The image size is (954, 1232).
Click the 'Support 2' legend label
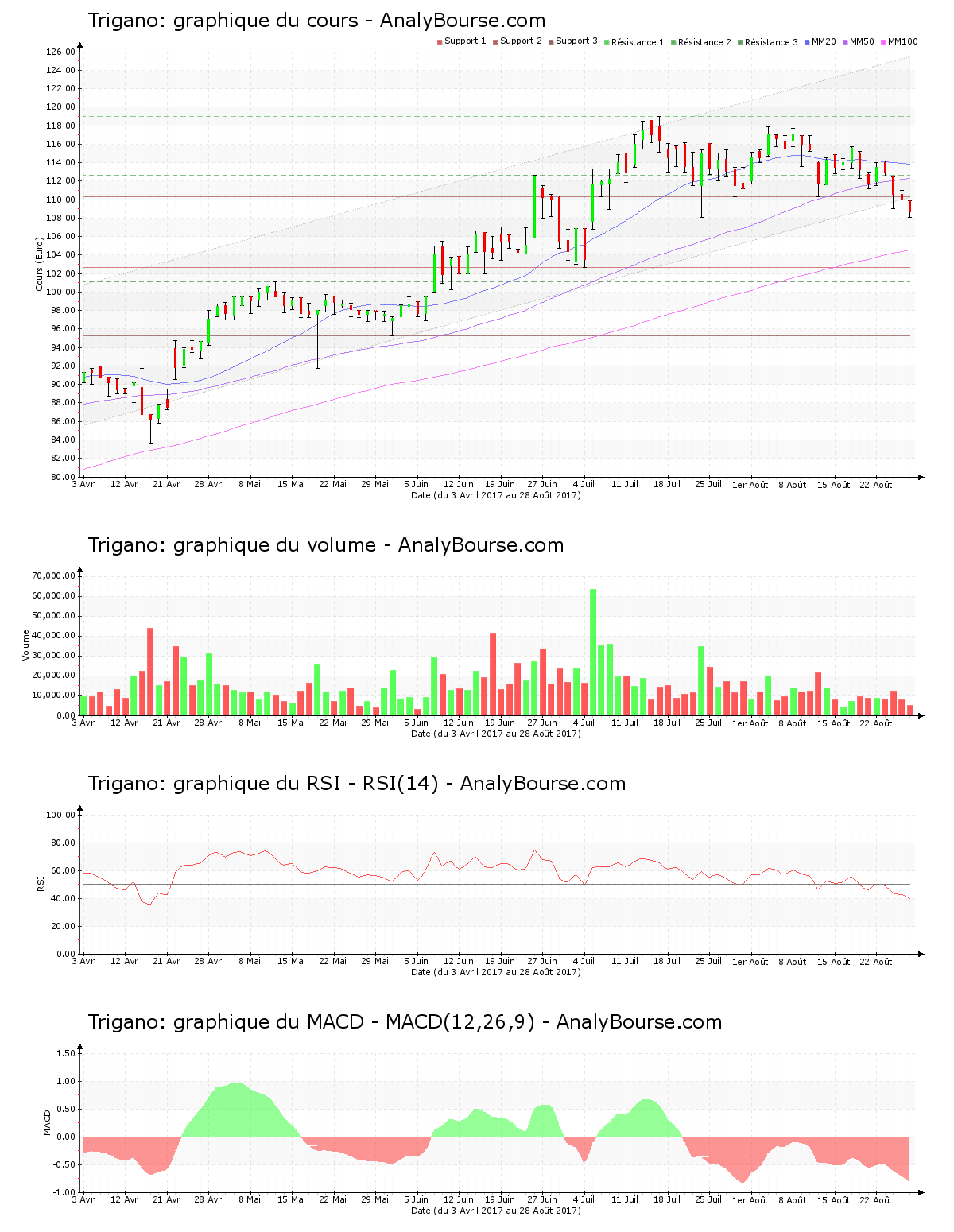point(521,41)
